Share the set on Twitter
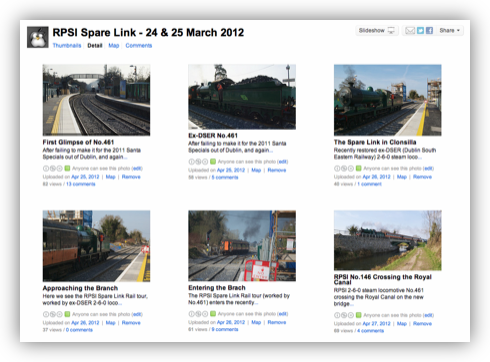 tap(420, 31)
